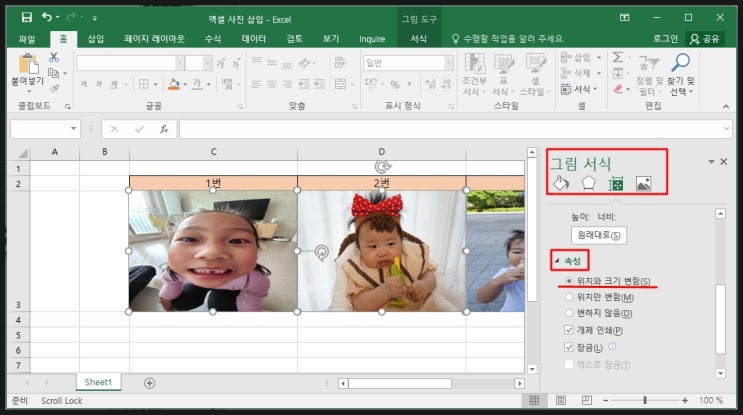The height and width of the screenshot is (415, 743).
Task: Select the Size & Properties icon
Action: pos(617,184)
